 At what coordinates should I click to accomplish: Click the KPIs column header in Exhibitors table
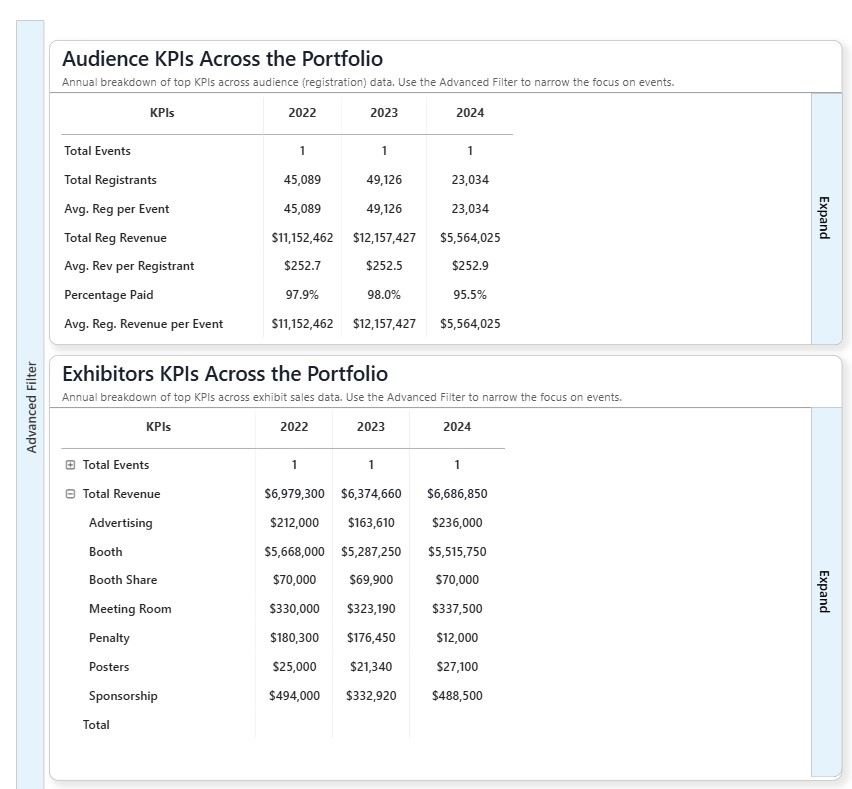coord(158,427)
